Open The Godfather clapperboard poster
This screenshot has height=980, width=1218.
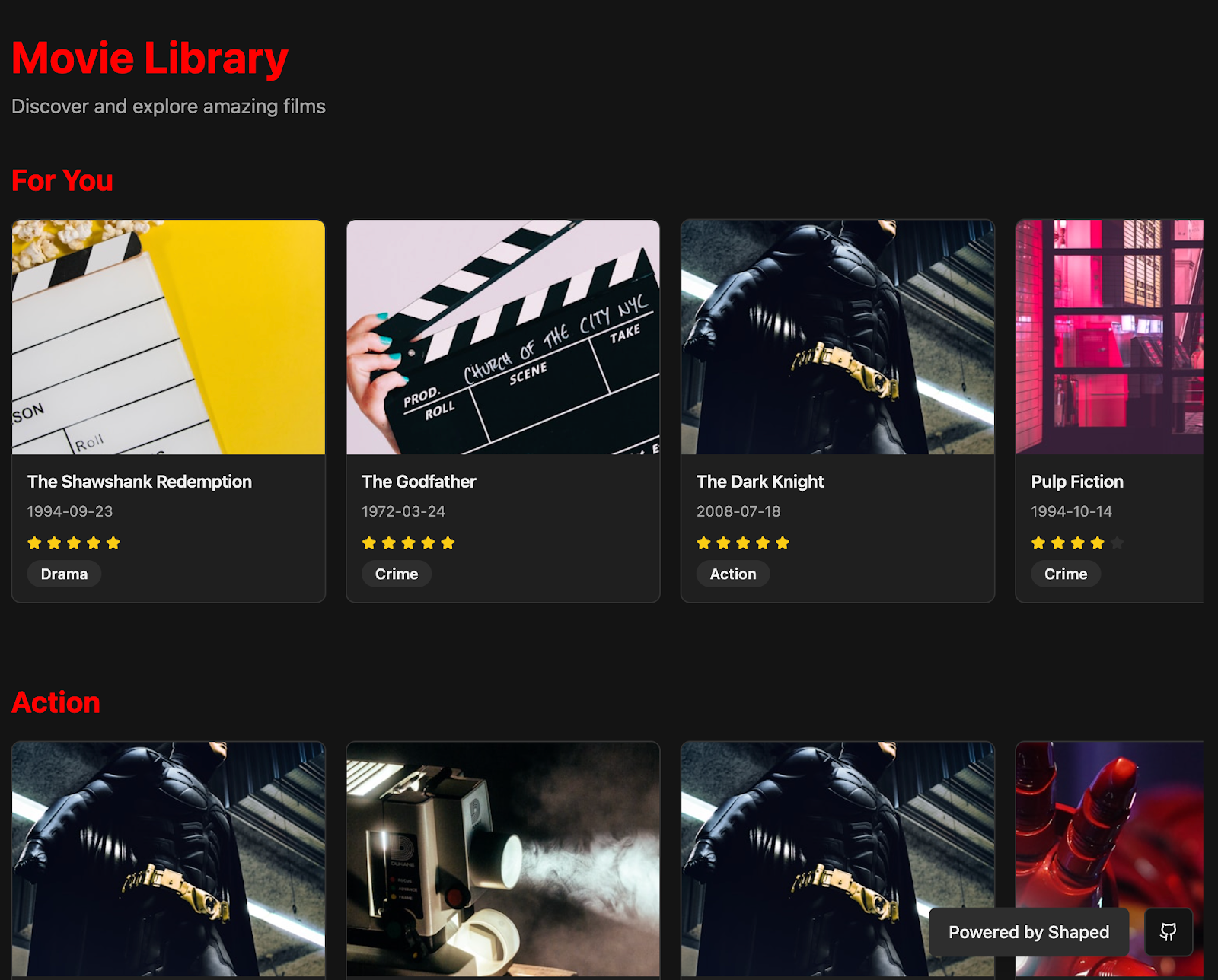tap(503, 337)
